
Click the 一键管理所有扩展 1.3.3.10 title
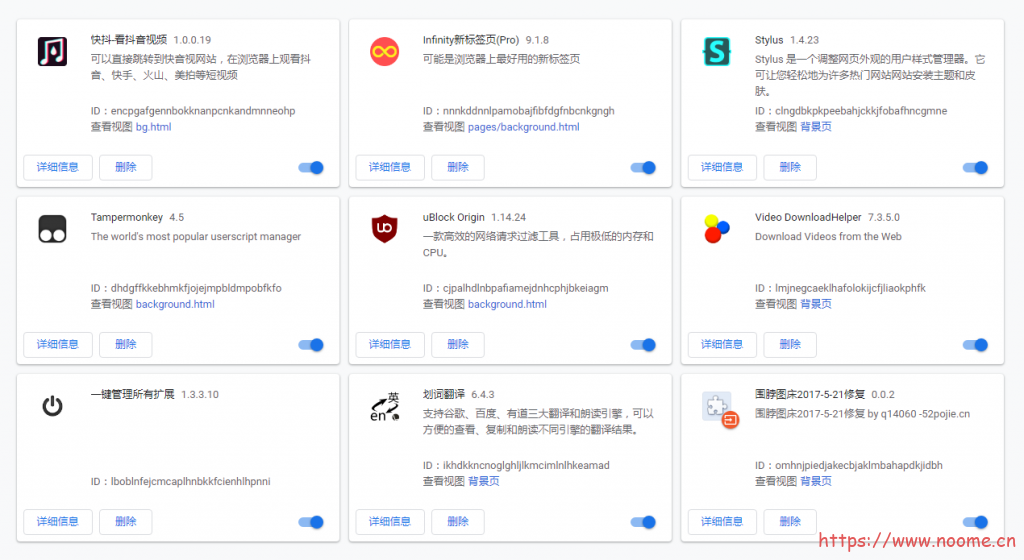155,394
